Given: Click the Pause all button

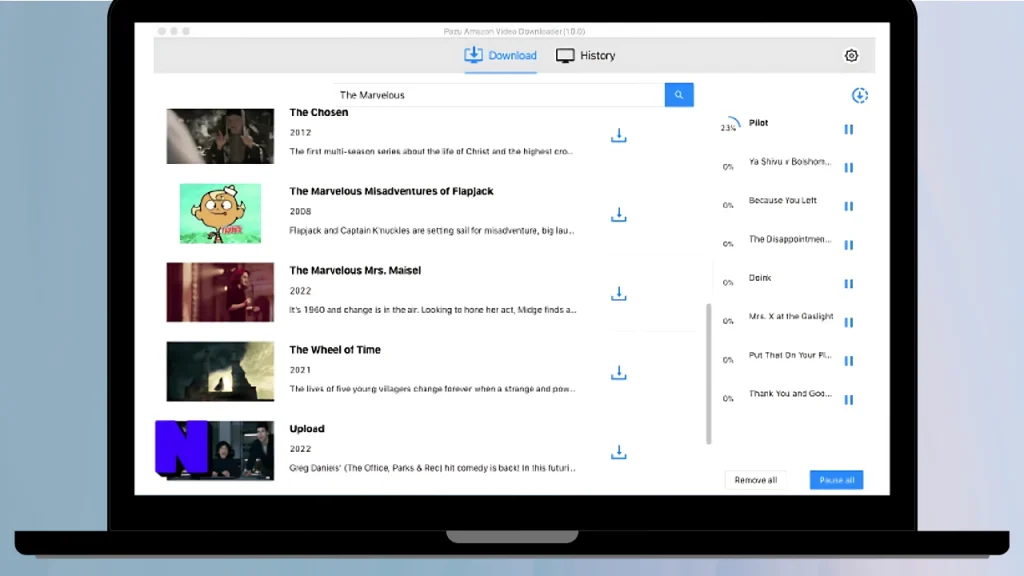Looking at the screenshot, I should [x=837, y=480].
